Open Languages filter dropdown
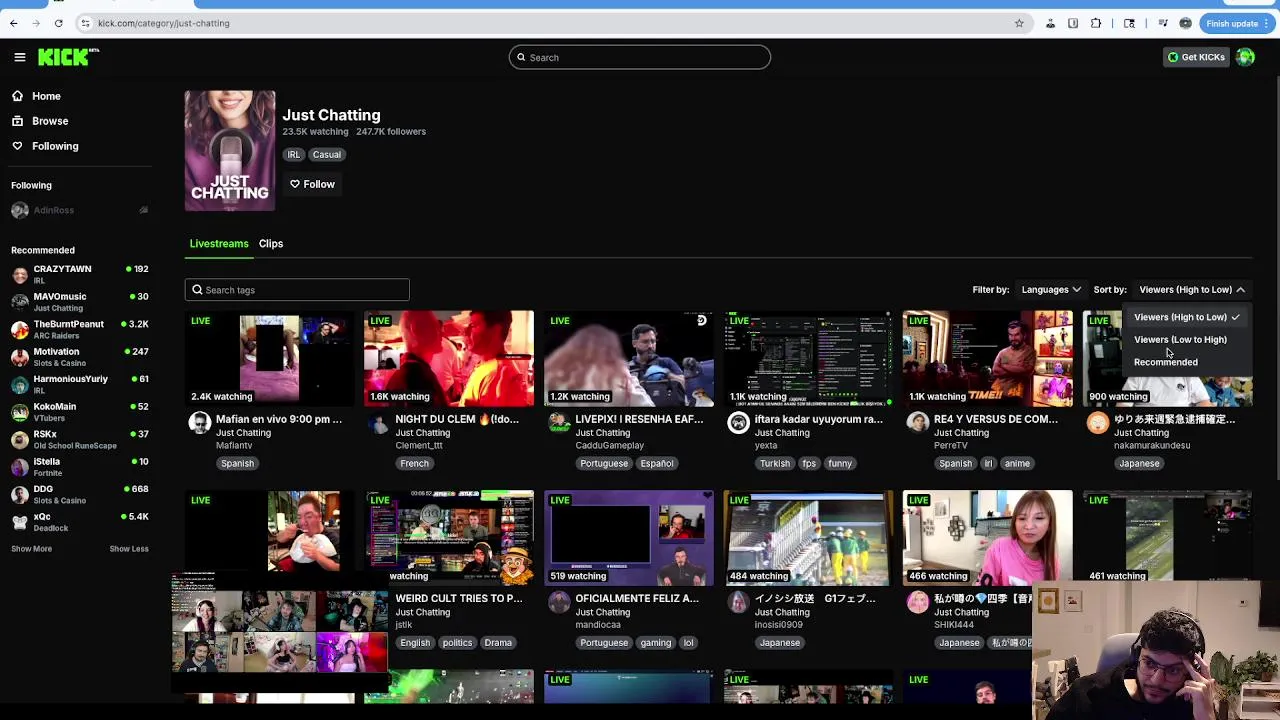 [1051, 290]
